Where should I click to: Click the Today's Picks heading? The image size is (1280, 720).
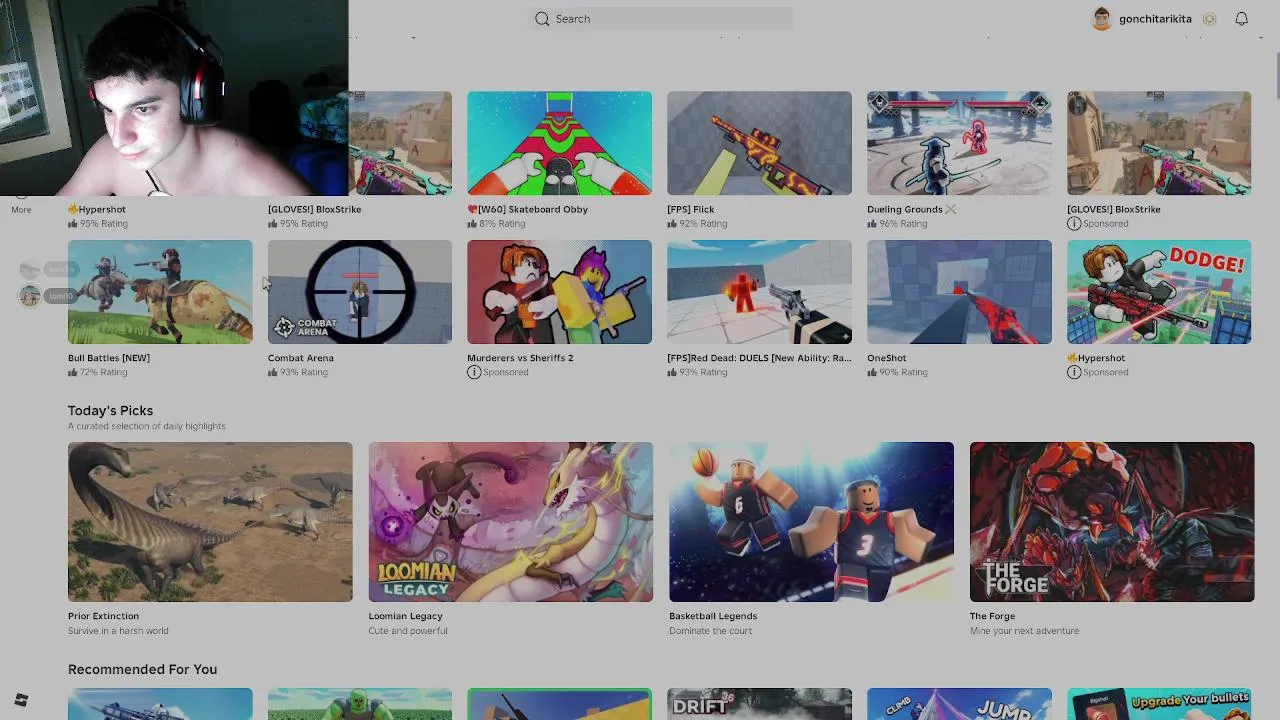point(110,411)
